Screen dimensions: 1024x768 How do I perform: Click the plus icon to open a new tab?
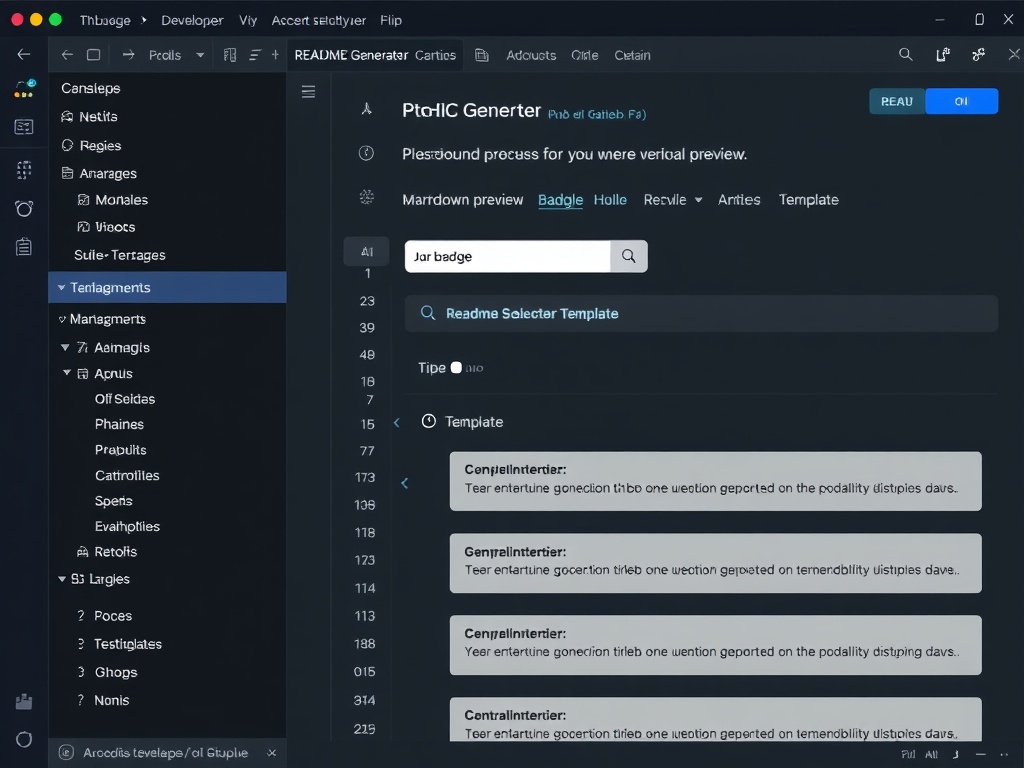[x=276, y=55]
